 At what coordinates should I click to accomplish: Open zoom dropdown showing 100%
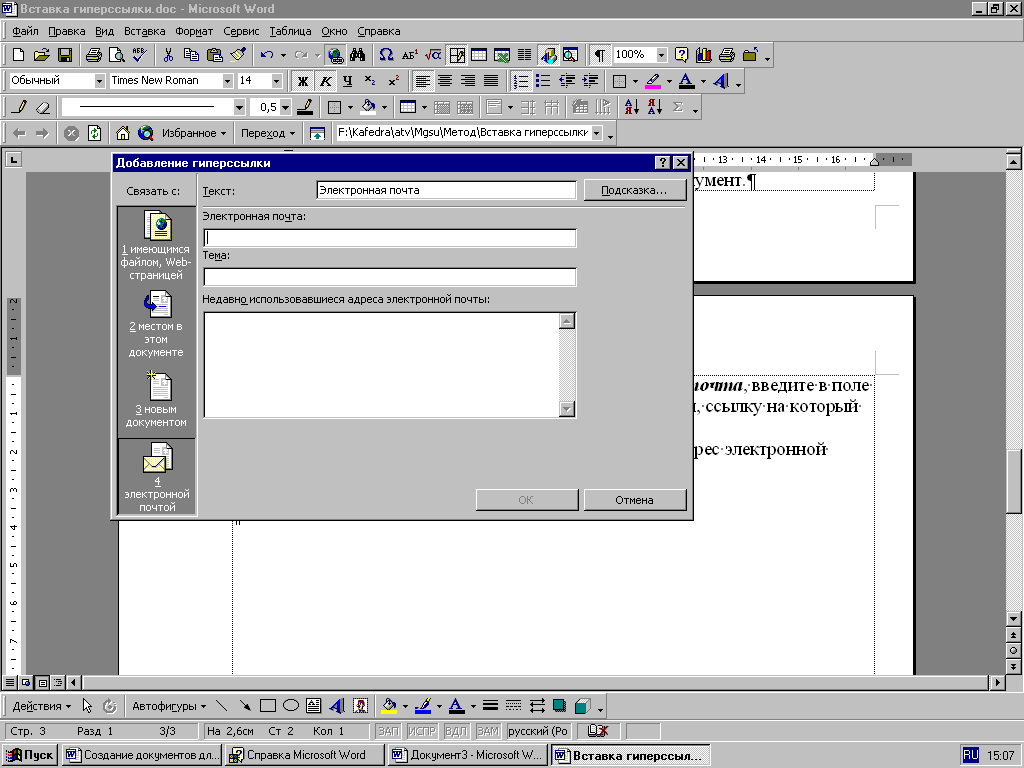(x=662, y=55)
